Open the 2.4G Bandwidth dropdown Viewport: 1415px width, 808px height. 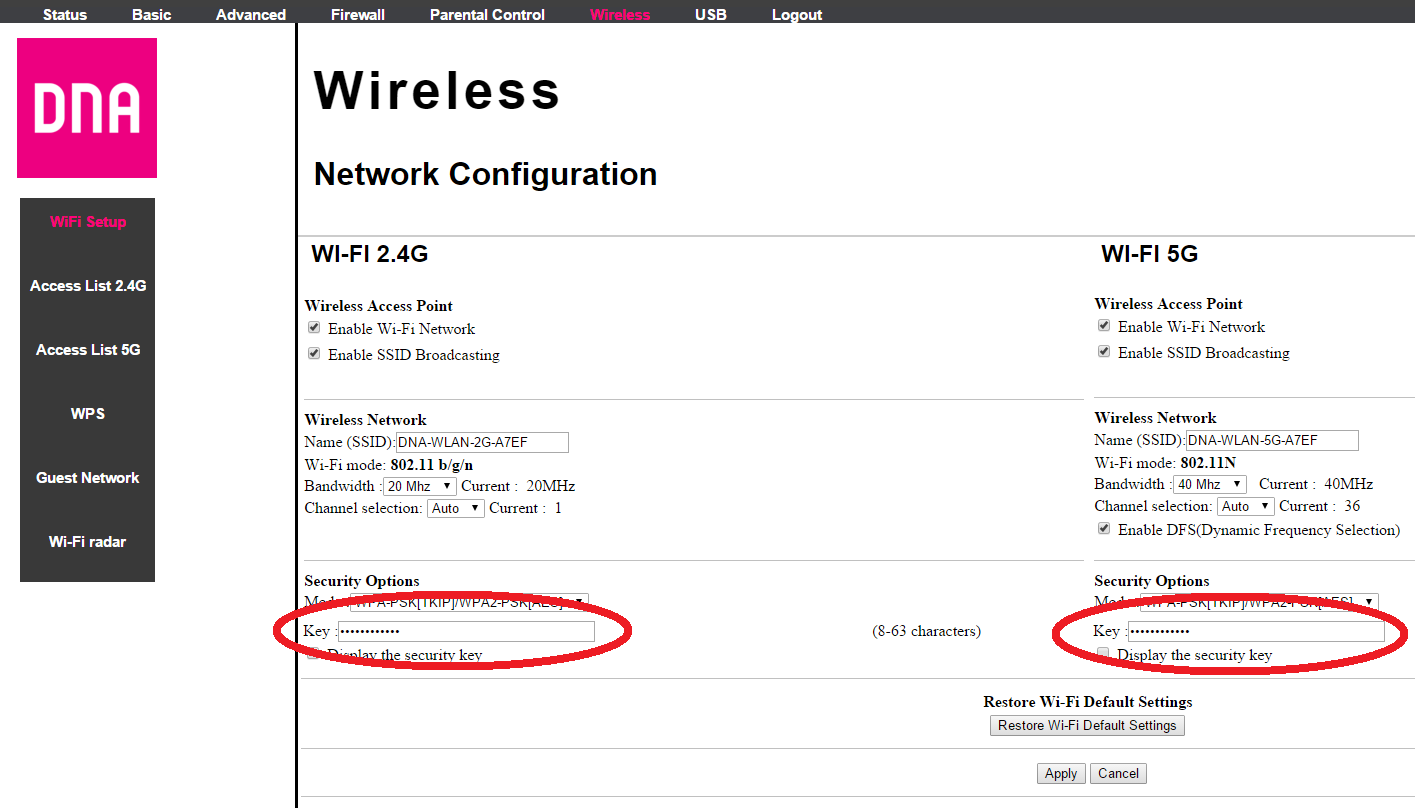(x=420, y=486)
